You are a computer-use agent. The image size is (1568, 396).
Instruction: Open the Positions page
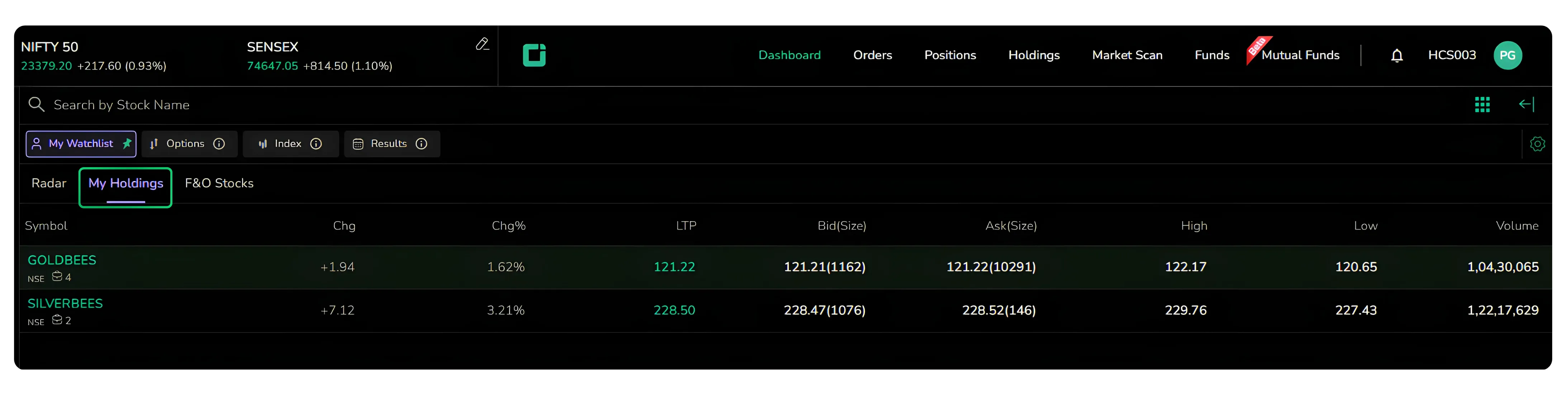[949, 56]
